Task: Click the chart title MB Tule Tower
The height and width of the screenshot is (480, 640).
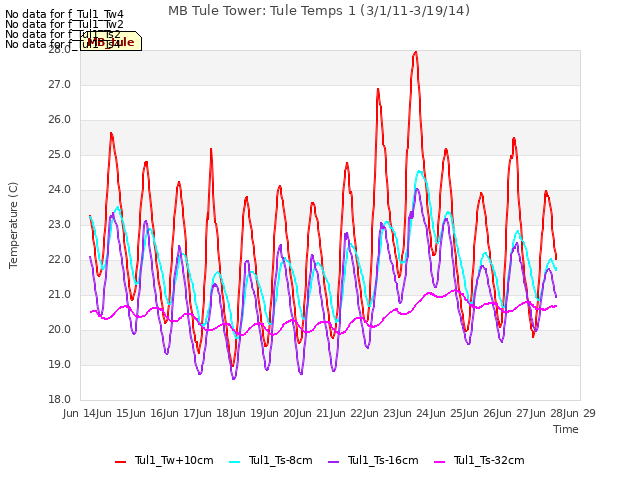Action: [319, 11]
